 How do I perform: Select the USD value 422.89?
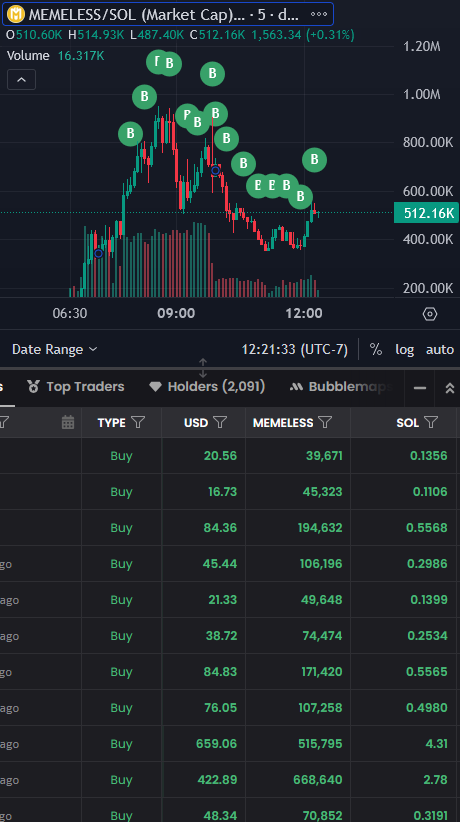(217, 780)
